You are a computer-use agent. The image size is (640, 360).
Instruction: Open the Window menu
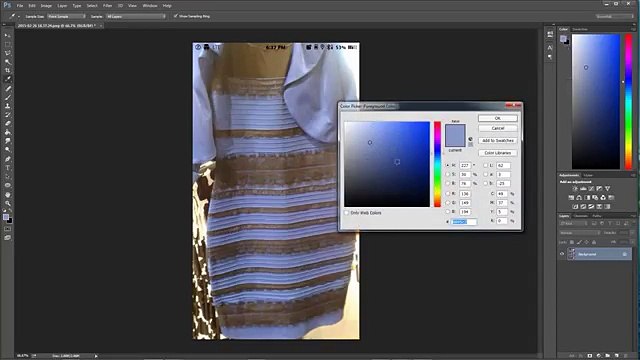point(150,6)
